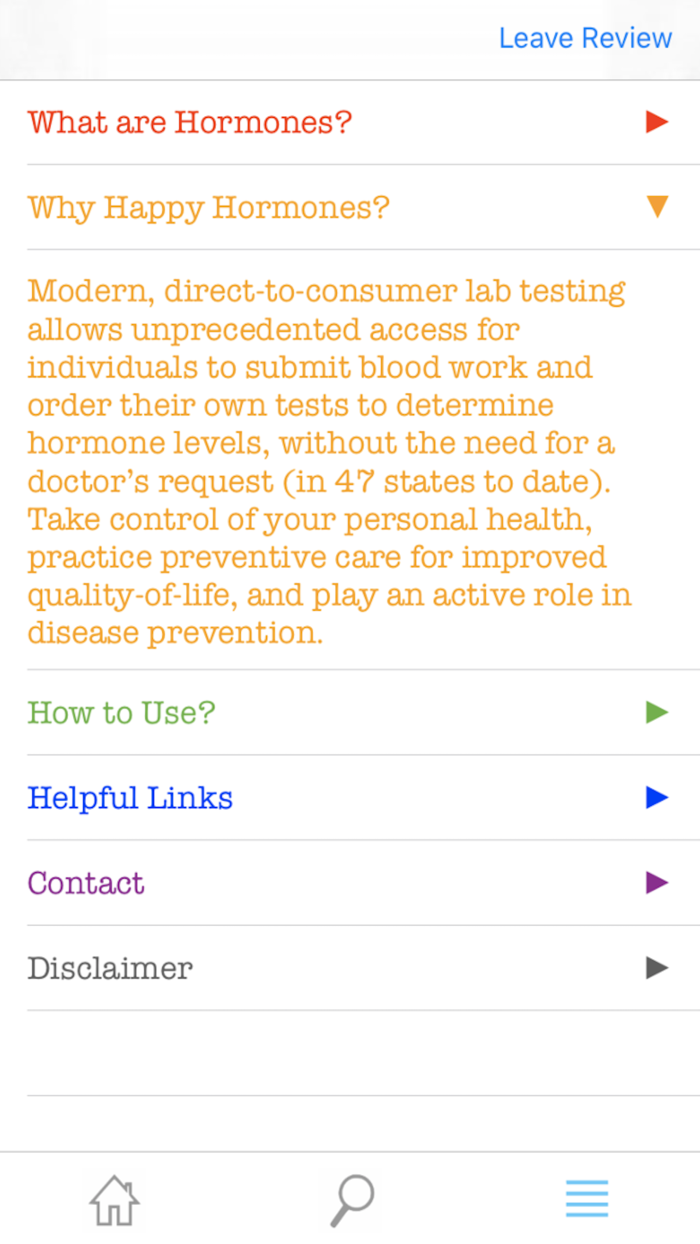
Task: Tap the Contact label
Action: click(86, 883)
